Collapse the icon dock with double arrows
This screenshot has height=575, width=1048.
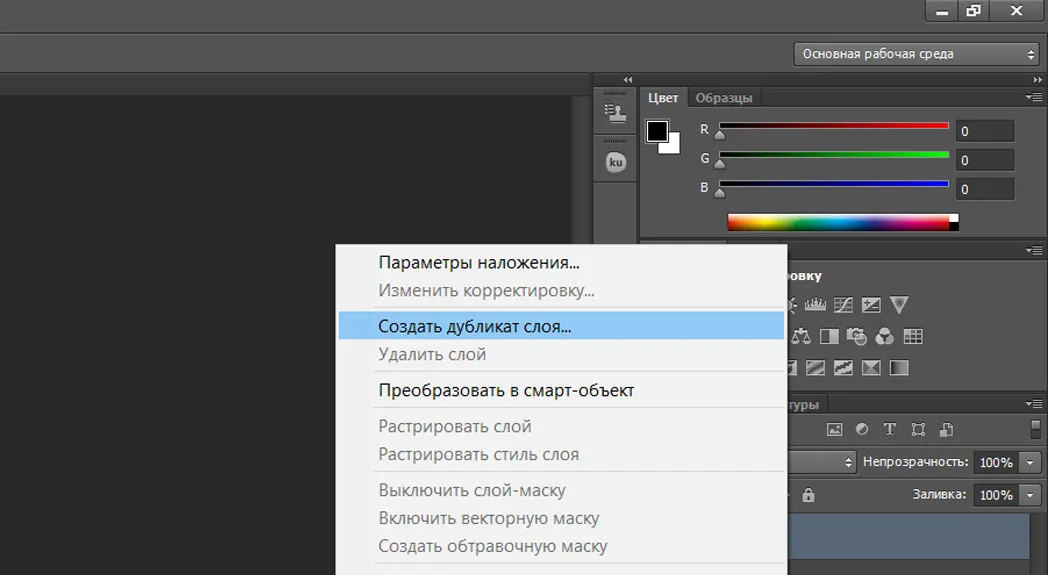tap(628, 80)
